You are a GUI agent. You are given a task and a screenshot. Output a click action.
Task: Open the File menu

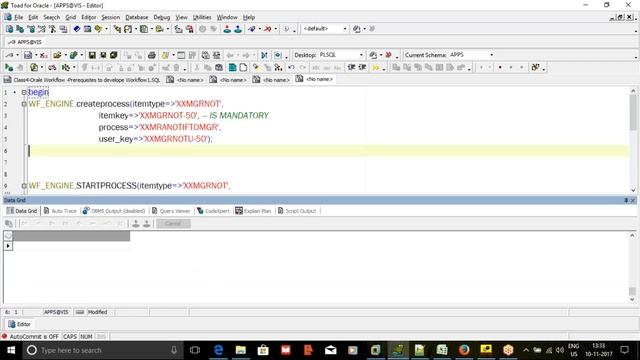click(19, 17)
